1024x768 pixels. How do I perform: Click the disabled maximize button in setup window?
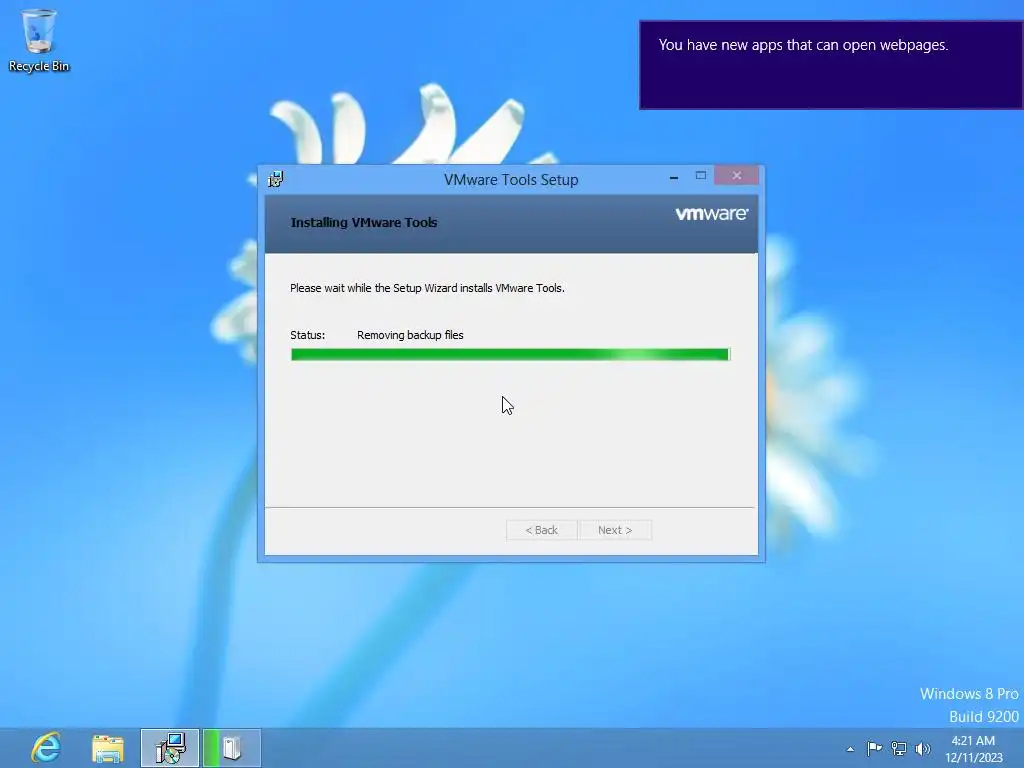pyautogui.click(x=701, y=175)
